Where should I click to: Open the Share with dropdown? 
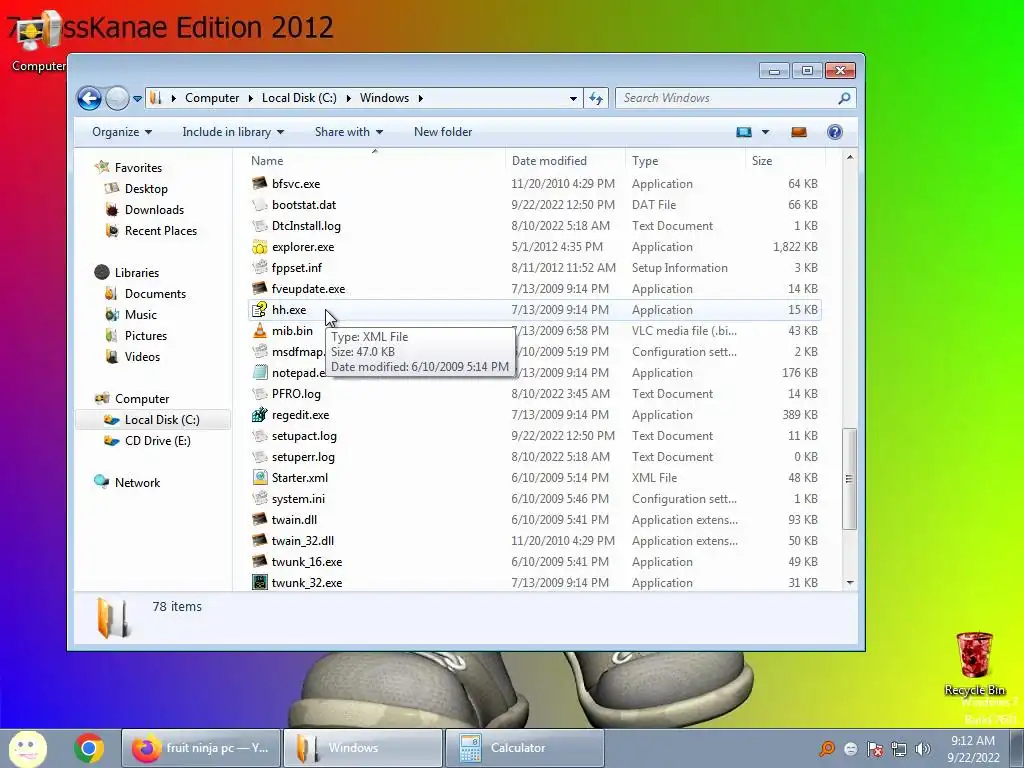tap(349, 132)
